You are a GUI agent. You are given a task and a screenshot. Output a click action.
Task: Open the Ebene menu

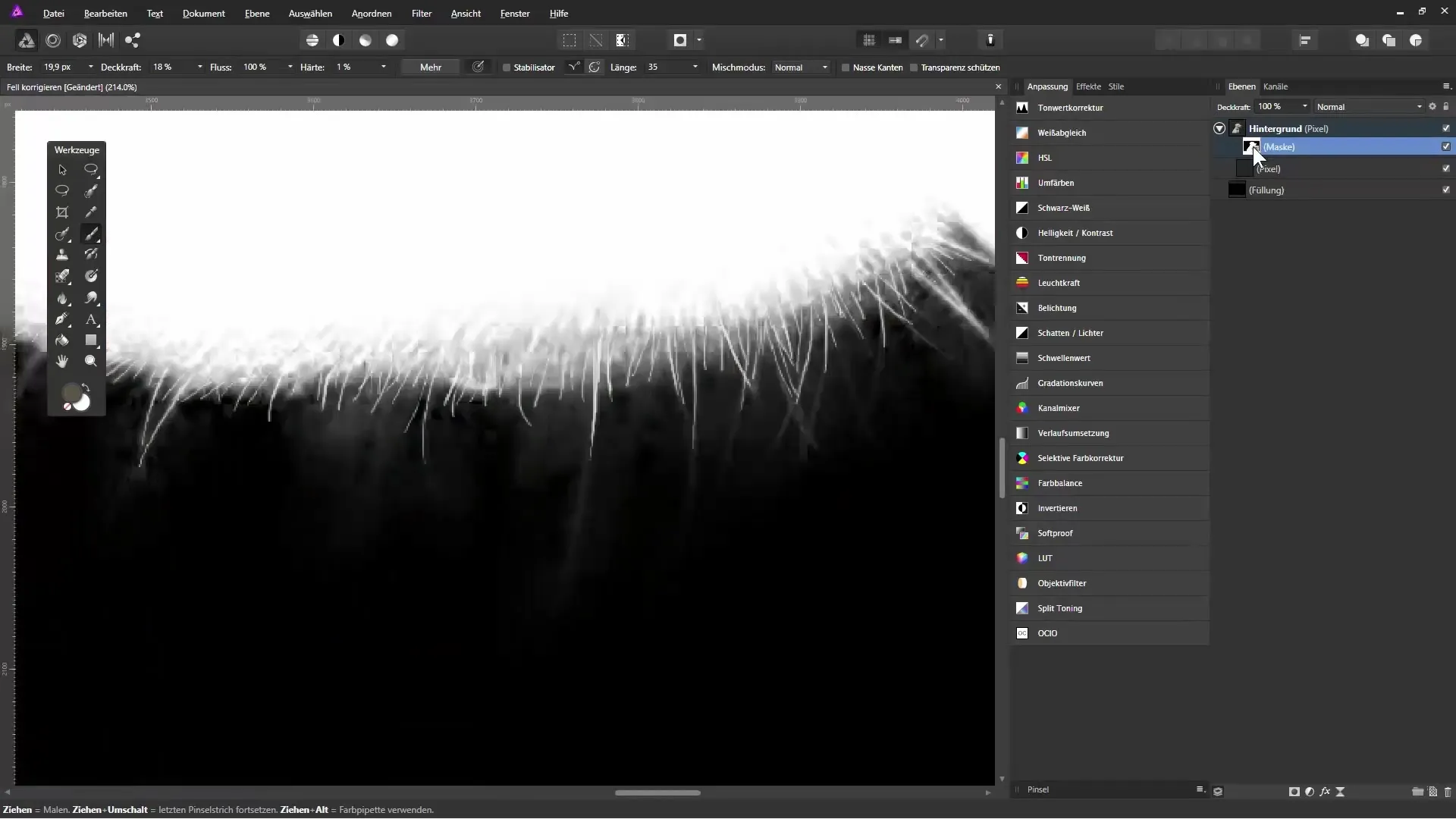257,14
